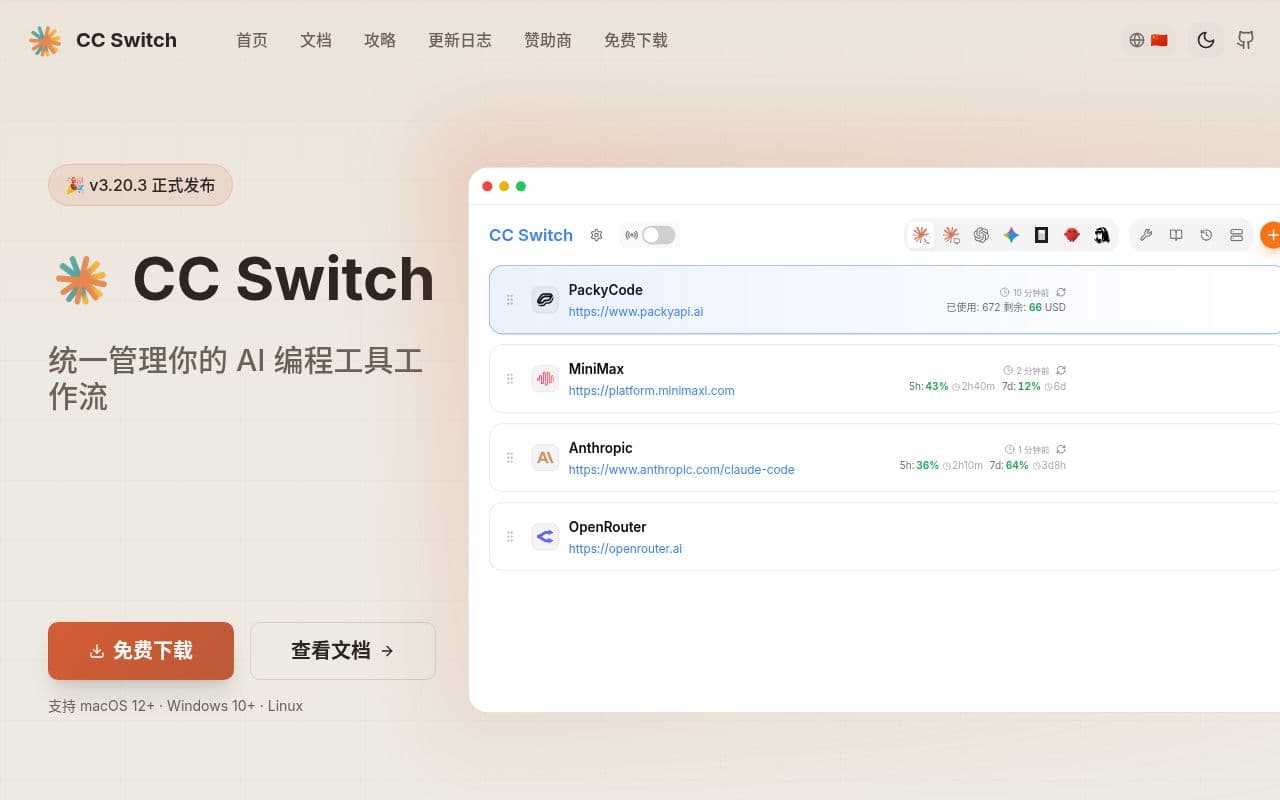Open the book prompts icon
Viewport: 1280px width, 800px height.
(x=1176, y=235)
